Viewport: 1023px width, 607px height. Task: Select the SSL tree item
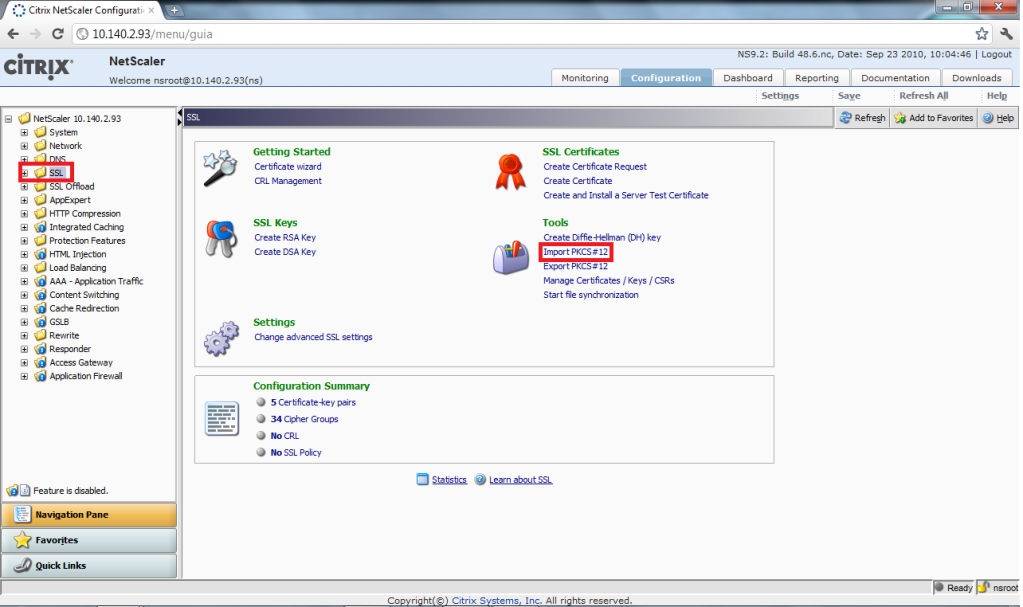click(x=56, y=173)
